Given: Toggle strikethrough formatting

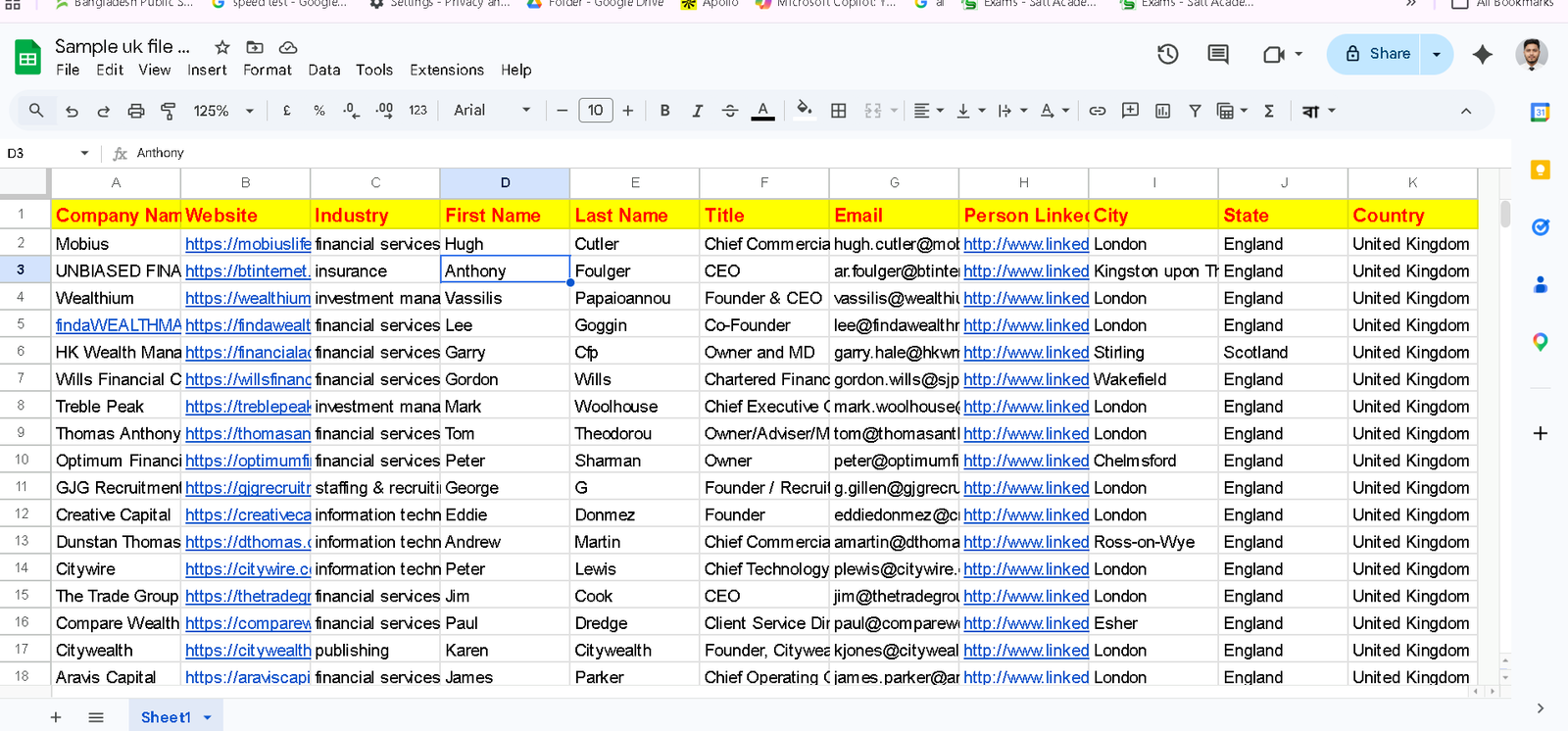Looking at the screenshot, I should point(730,111).
